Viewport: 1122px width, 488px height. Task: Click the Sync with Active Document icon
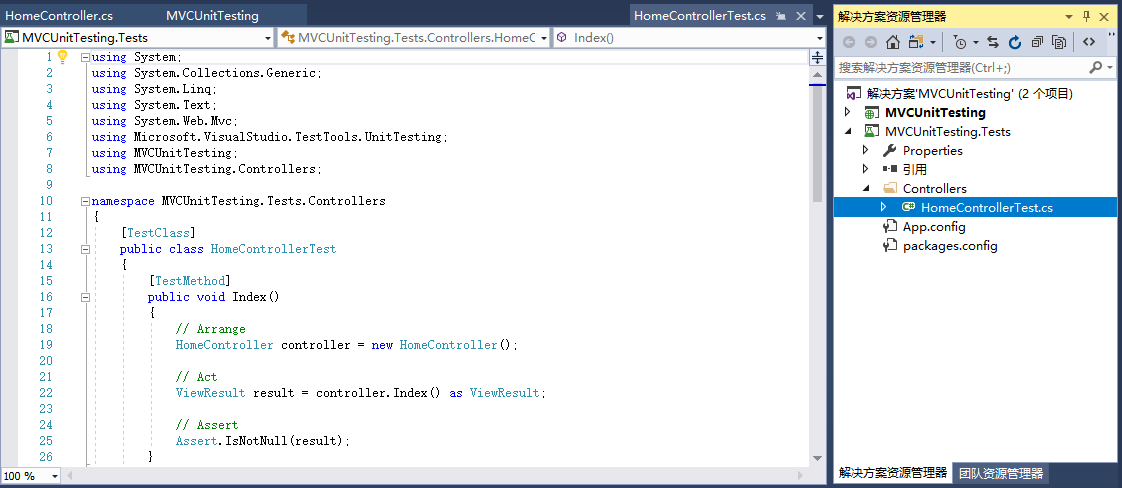(x=993, y=42)
